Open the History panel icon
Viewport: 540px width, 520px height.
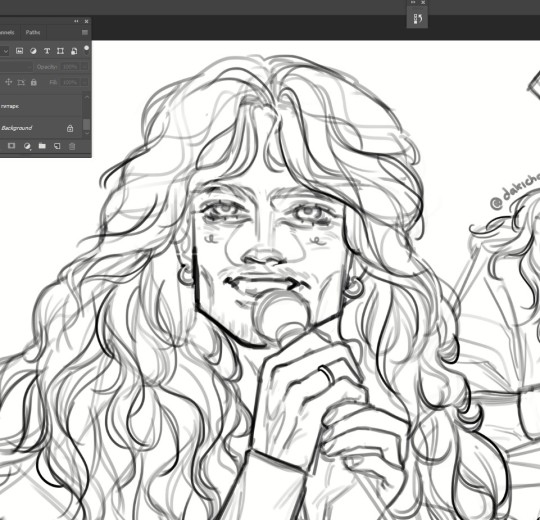click(x=417, y=19)
